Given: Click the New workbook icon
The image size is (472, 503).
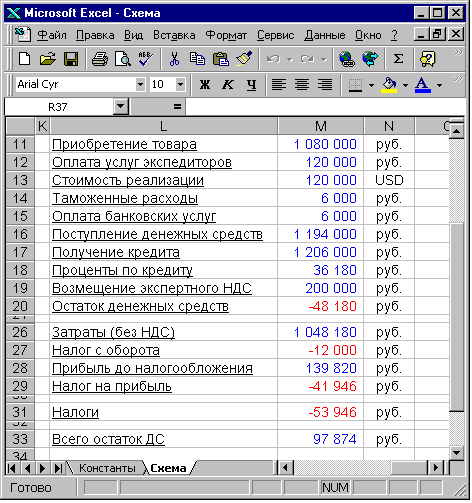Looking at the screenshot, I should coord(24,59).
